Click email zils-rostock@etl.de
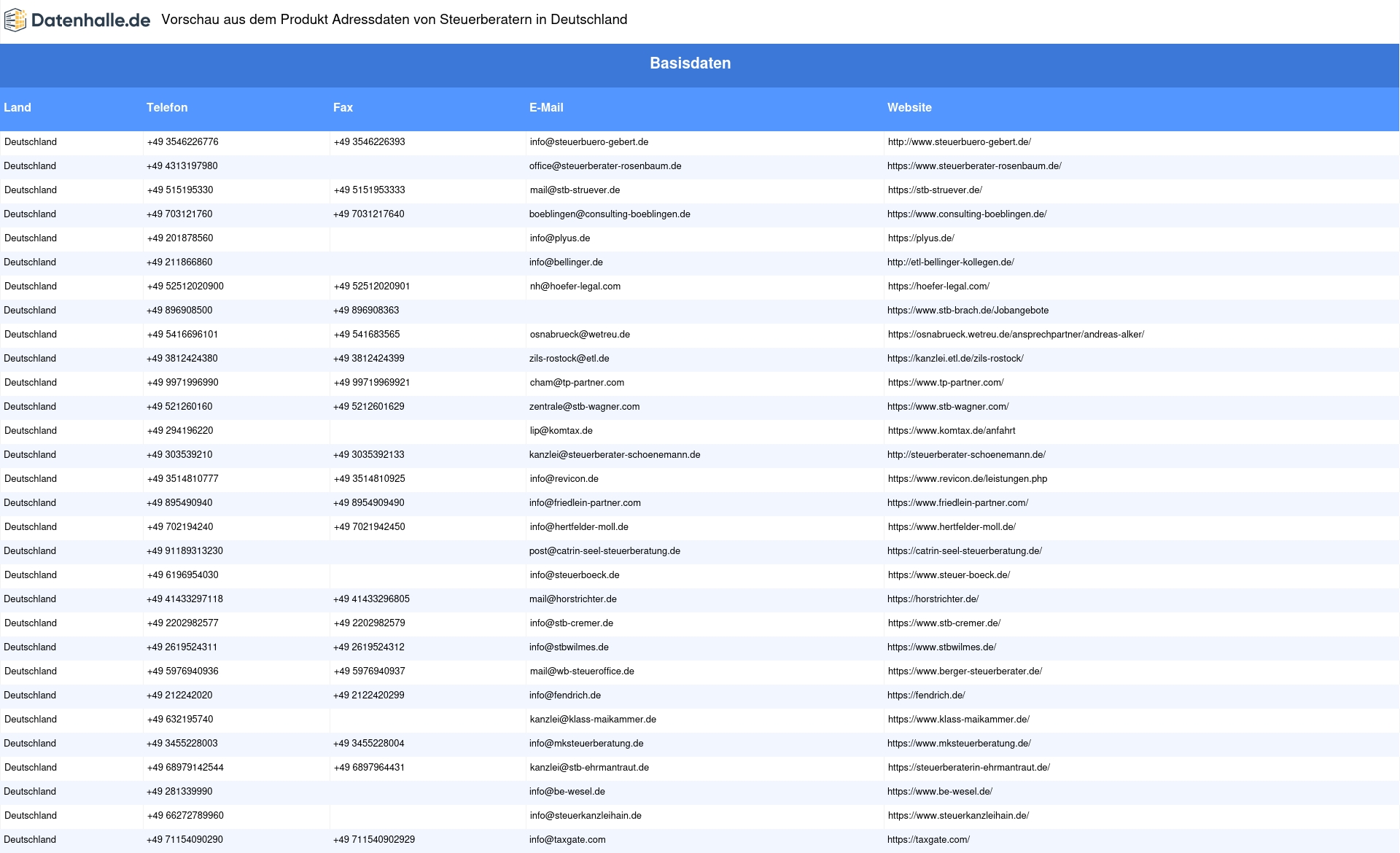This screenshot has width=1400, height=853. point(569,359)
